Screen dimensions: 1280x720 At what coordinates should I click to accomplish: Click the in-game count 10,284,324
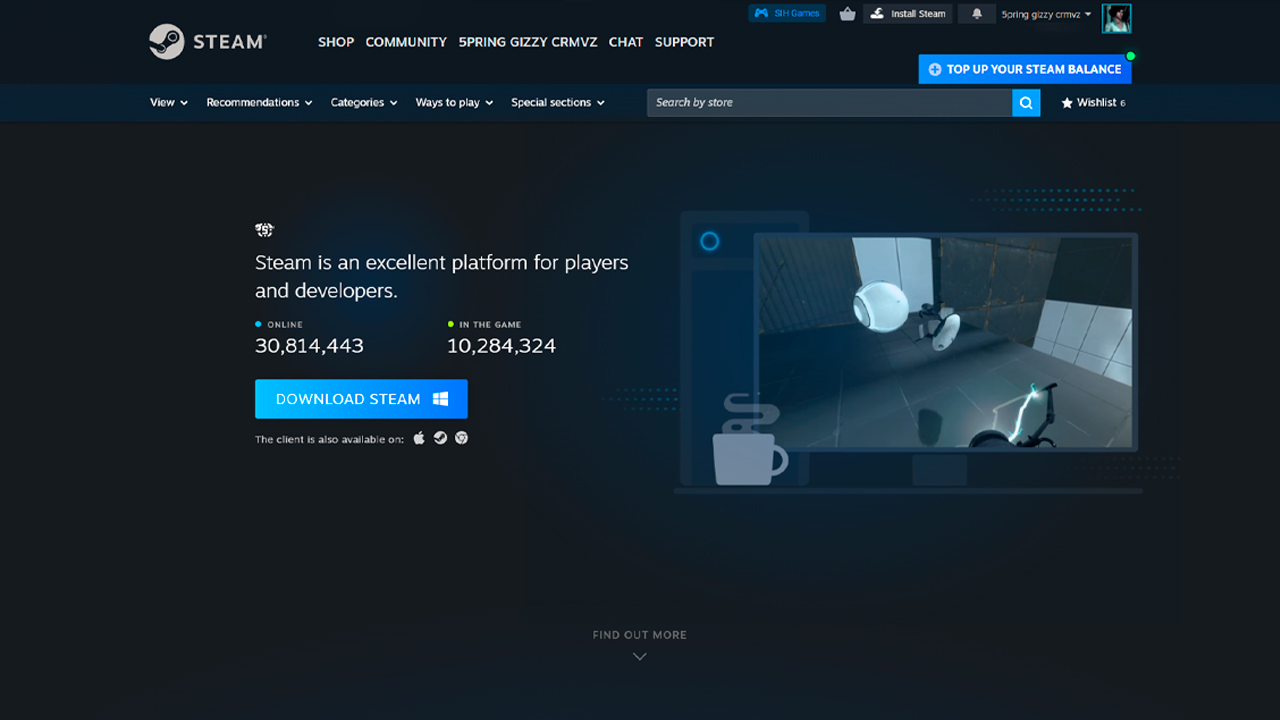pyautogui.click(x=501, y=346)
